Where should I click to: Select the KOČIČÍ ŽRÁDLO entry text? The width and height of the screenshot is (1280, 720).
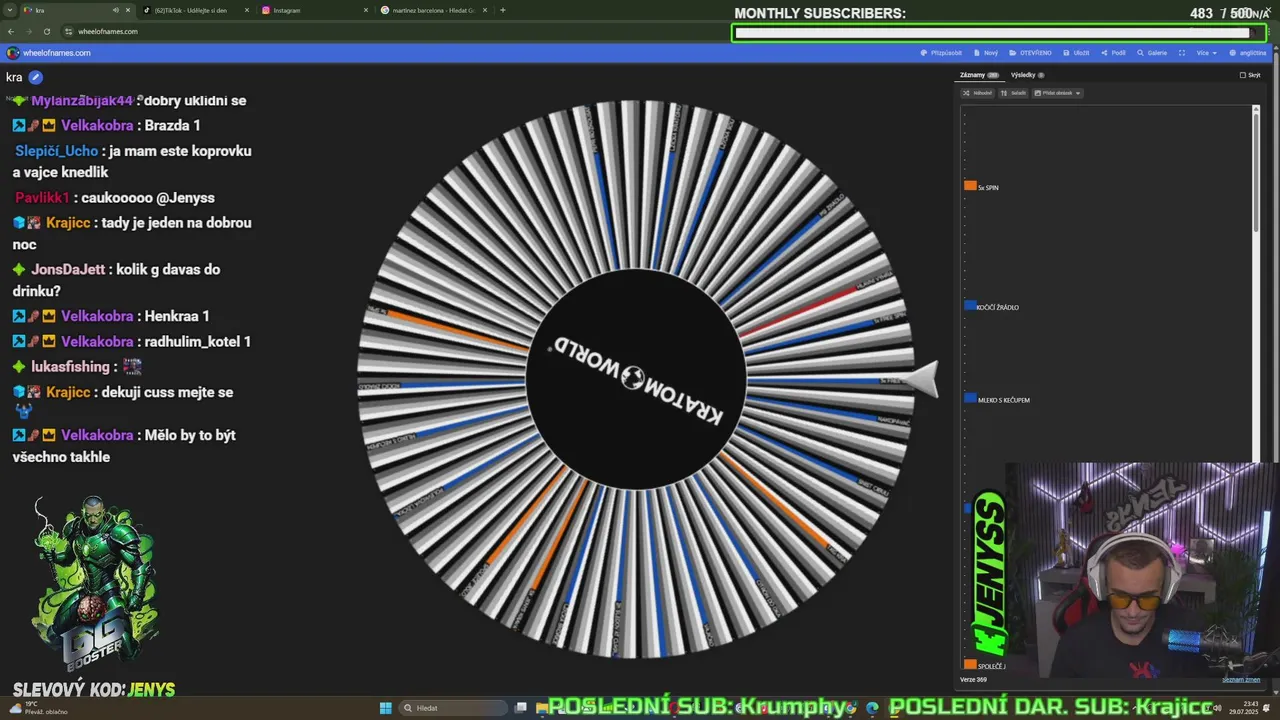[x=998, y=308]
